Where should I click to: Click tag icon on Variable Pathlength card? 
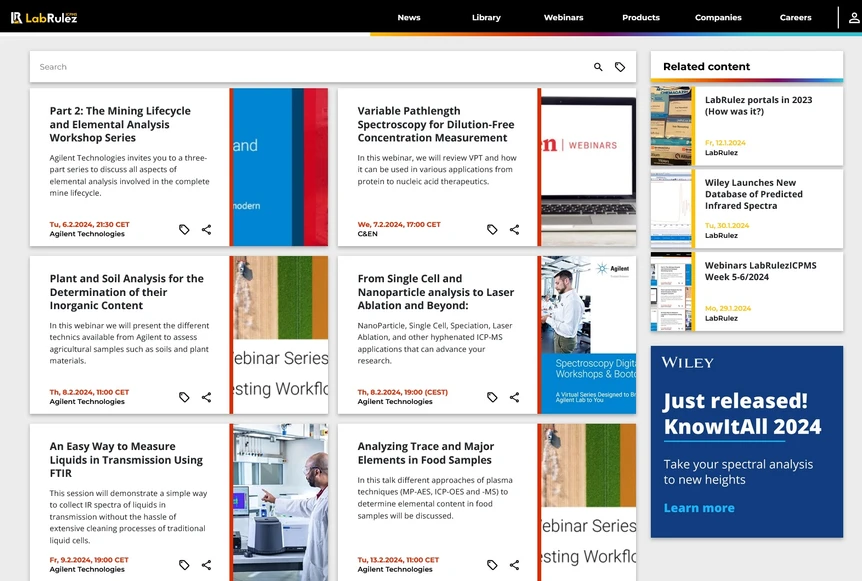pyautogui.click(x=492, y=229)
